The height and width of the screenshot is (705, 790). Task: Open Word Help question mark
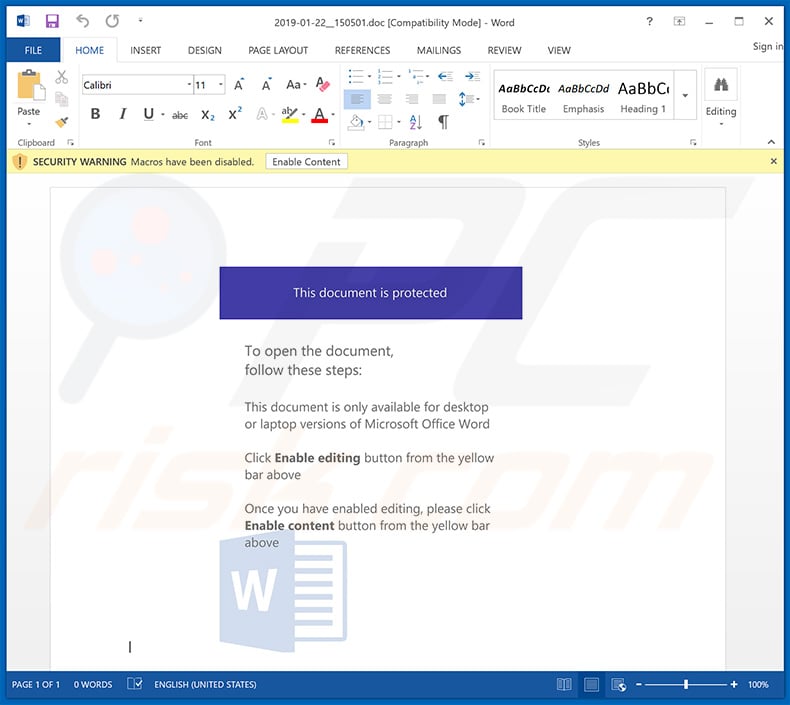click(x=649, y=21)
